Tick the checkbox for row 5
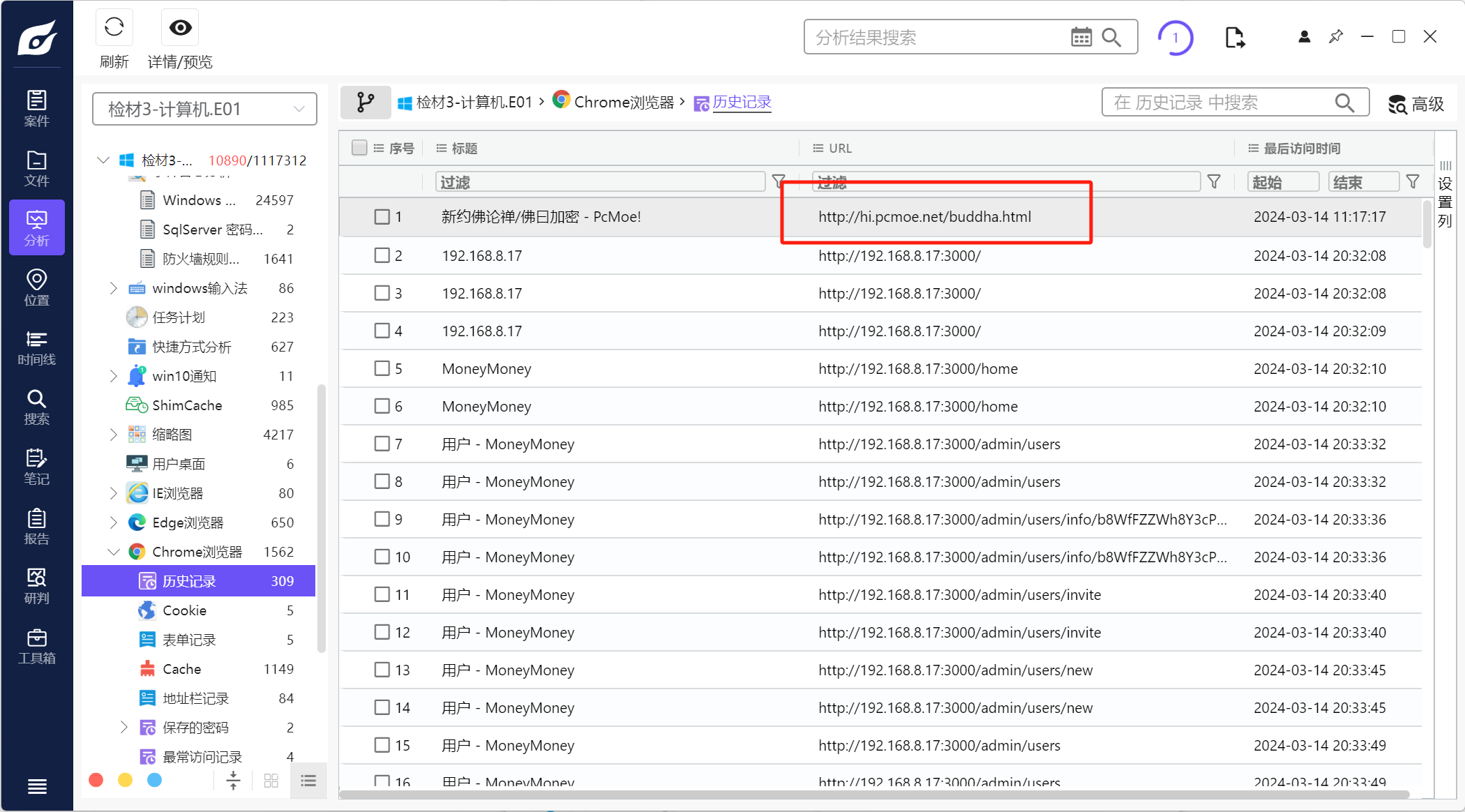This screenshot has height=812, width=1465. pos(382,368)
